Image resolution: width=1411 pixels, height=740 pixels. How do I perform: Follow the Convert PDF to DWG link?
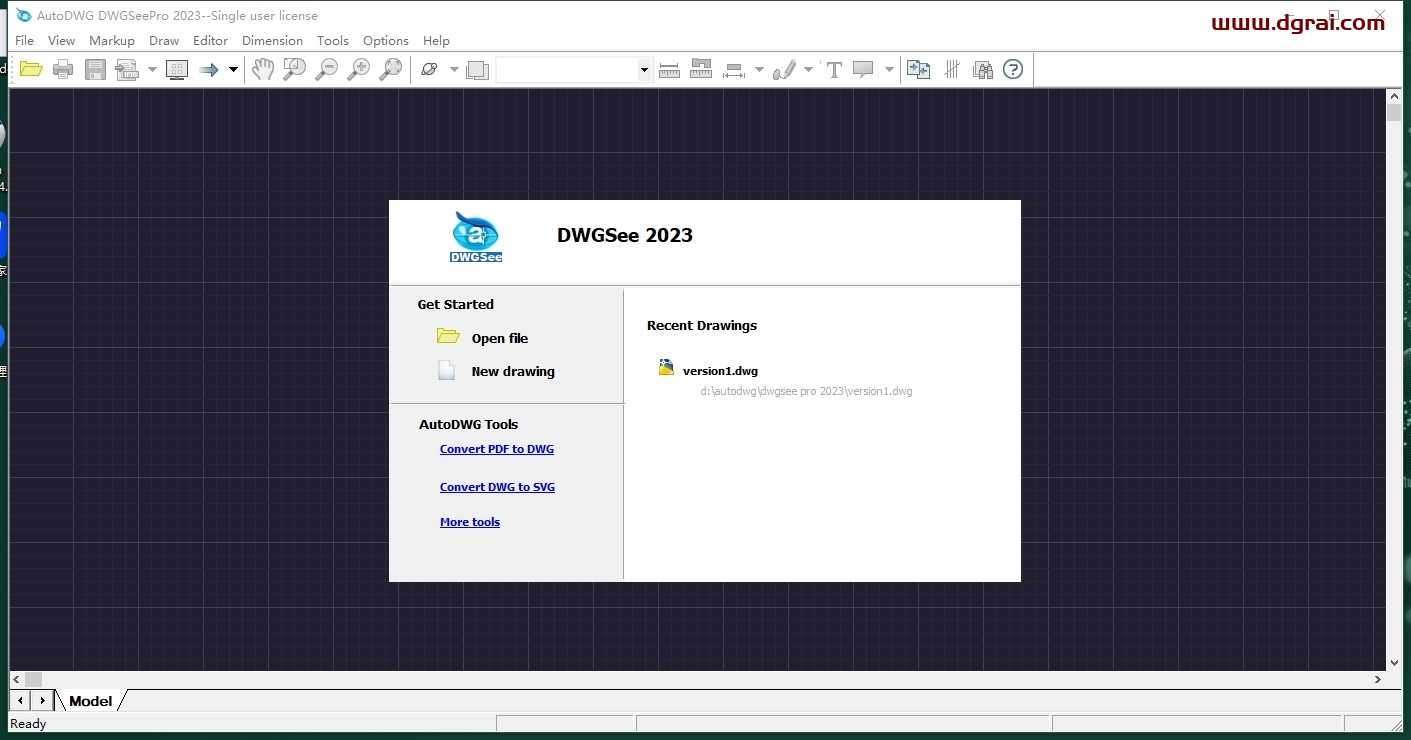(x=497, y=449)
